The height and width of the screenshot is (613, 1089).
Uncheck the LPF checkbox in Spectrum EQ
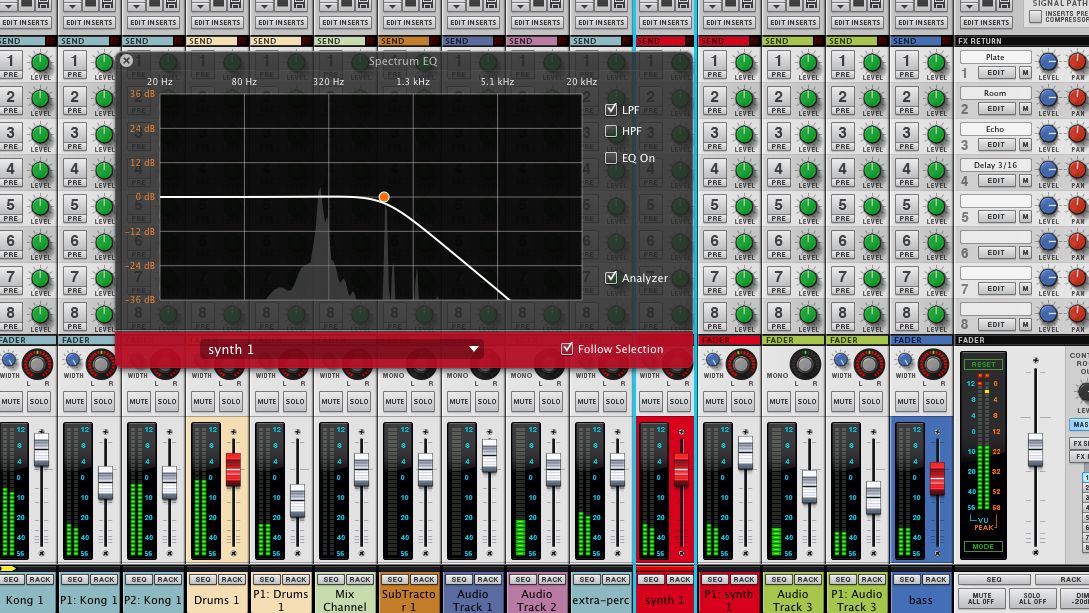(611, 110)
